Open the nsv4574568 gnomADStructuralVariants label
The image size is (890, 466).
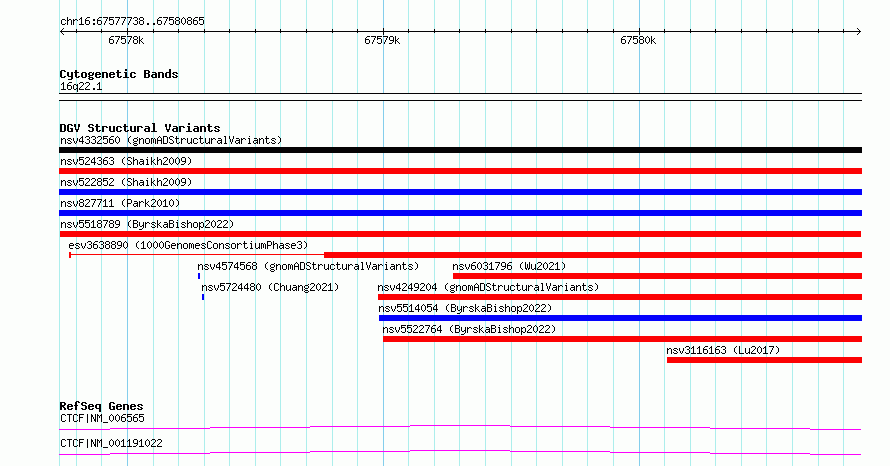click(x=308, y=266)
